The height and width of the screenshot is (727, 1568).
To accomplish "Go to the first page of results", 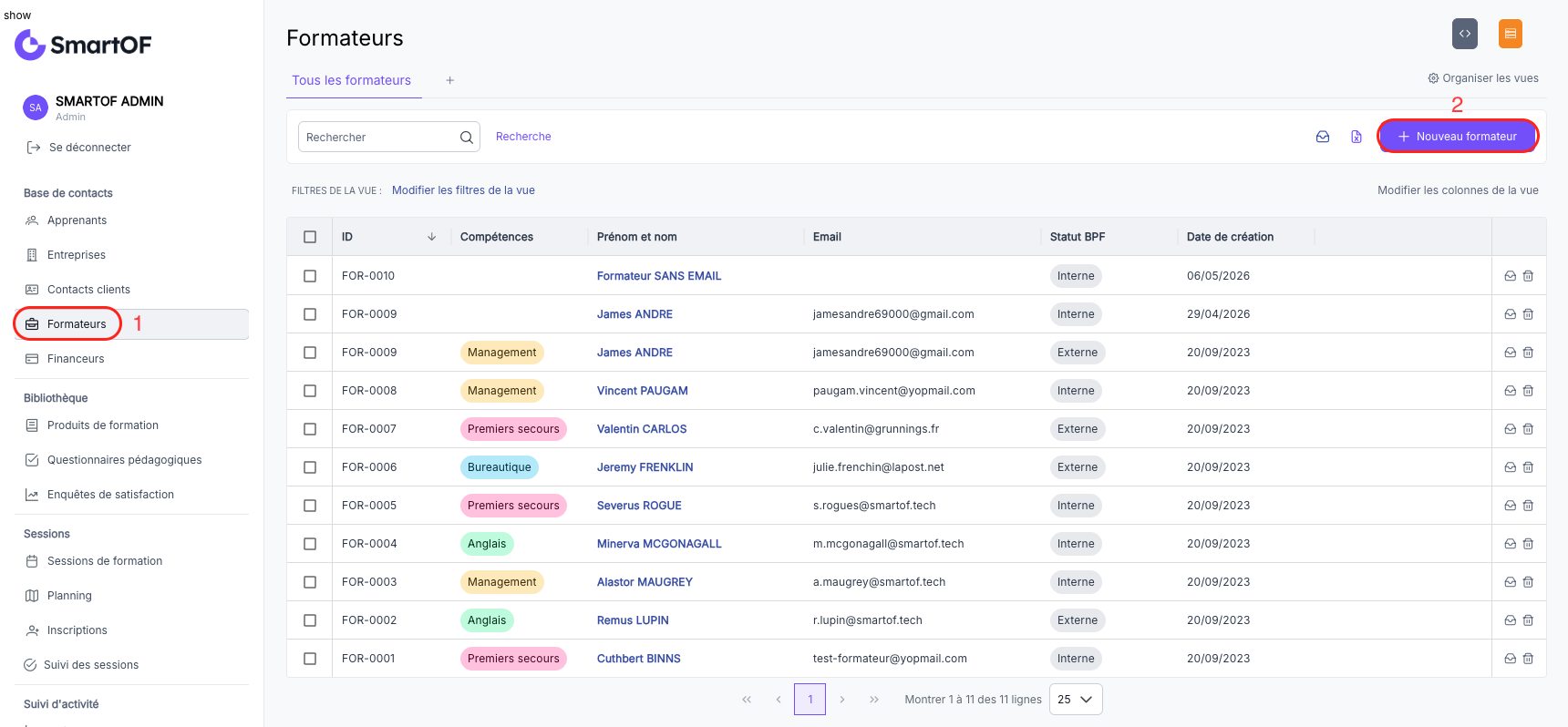I will 747,700.
